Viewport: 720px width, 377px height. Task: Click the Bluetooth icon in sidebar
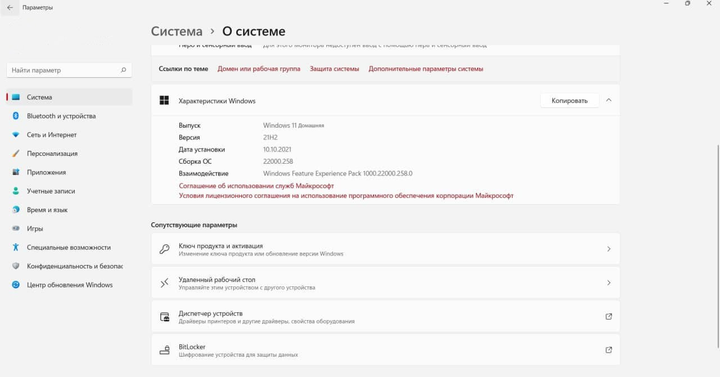(16, 116)
